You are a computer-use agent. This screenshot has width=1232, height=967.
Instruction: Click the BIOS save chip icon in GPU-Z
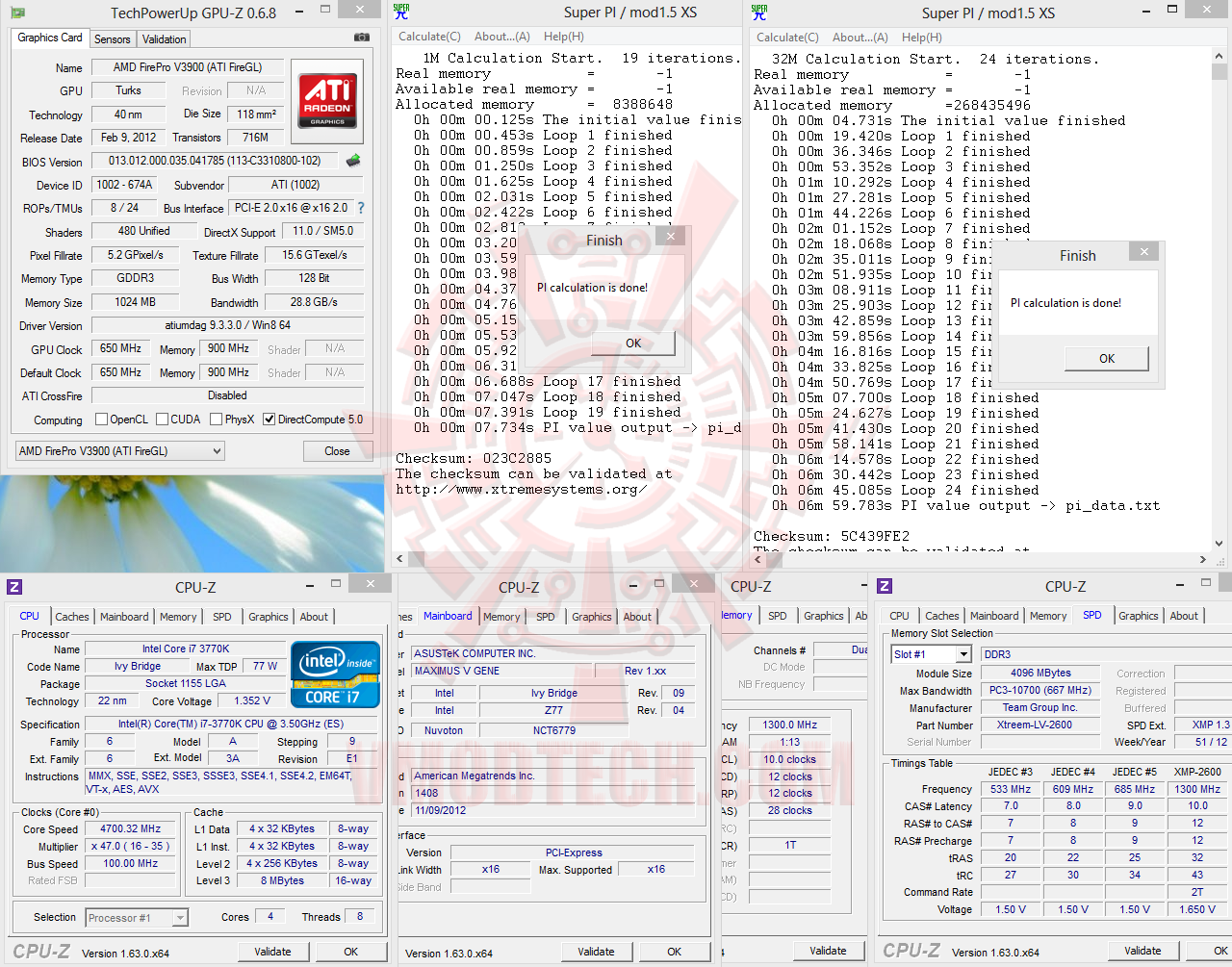coord(353,161)
